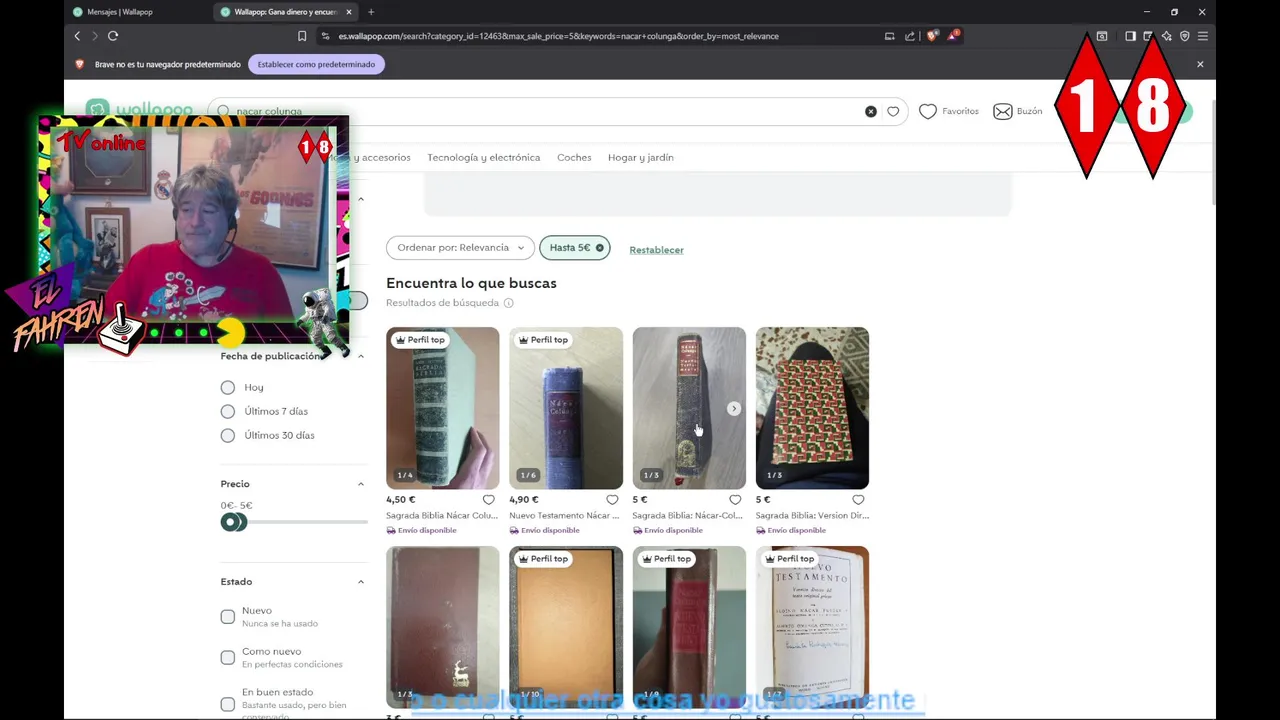
Task: Favorite the 4,50 € Sagrada Biblia listing
Action: (489, 500)
